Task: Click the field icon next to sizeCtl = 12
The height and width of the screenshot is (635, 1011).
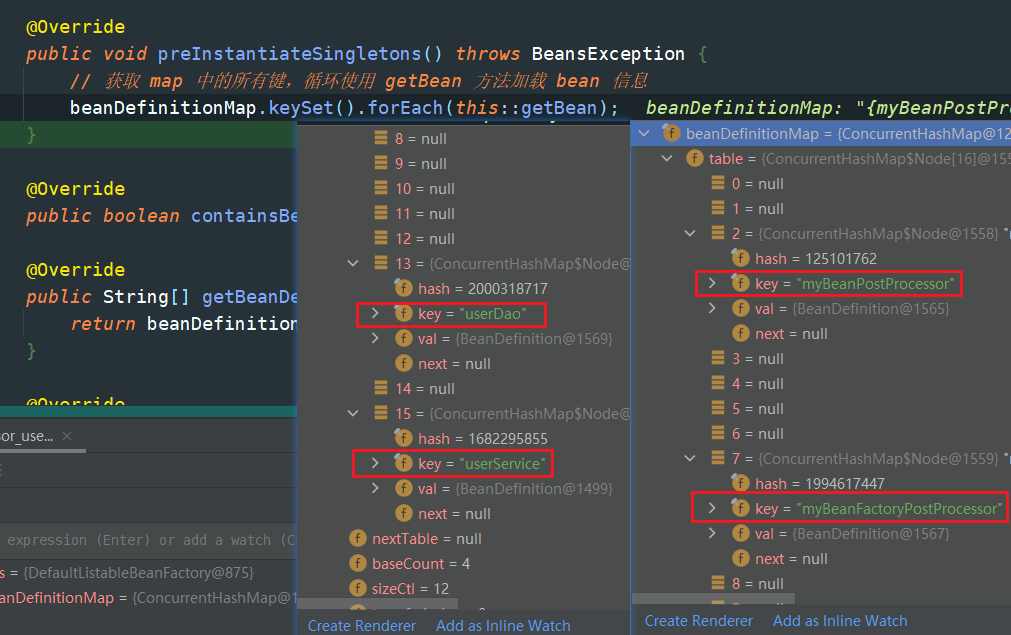Action: [357, 589]
